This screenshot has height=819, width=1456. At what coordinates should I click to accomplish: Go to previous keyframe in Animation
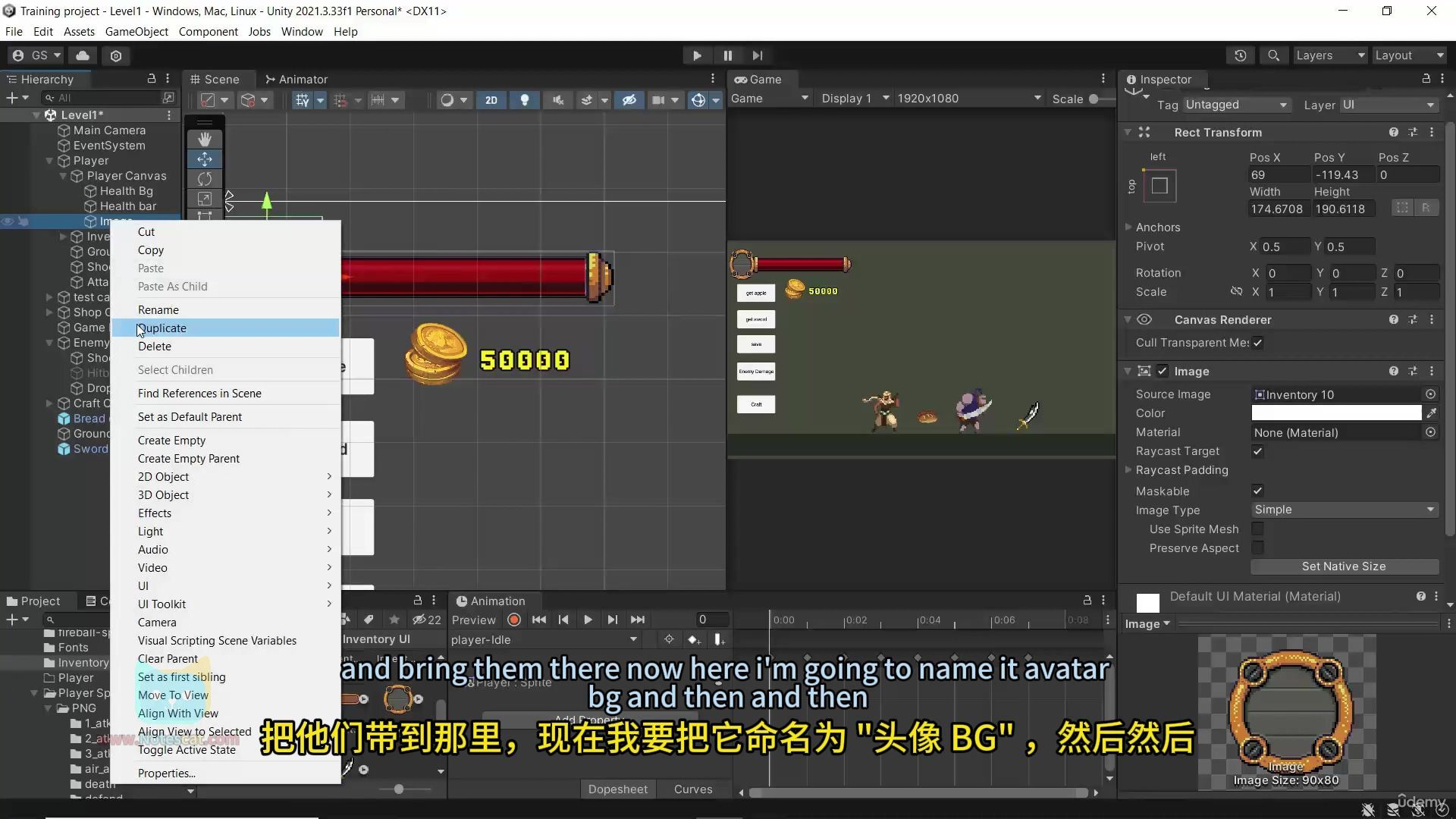point(563,620)
